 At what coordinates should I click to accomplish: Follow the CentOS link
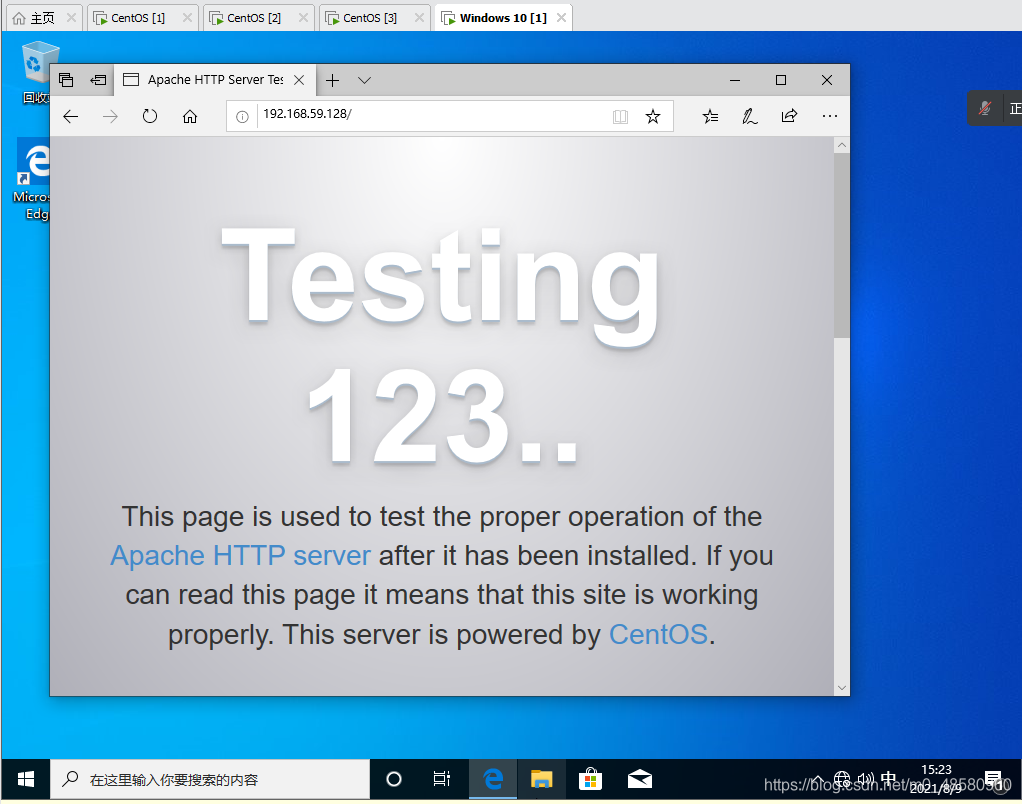pos(658,635)
